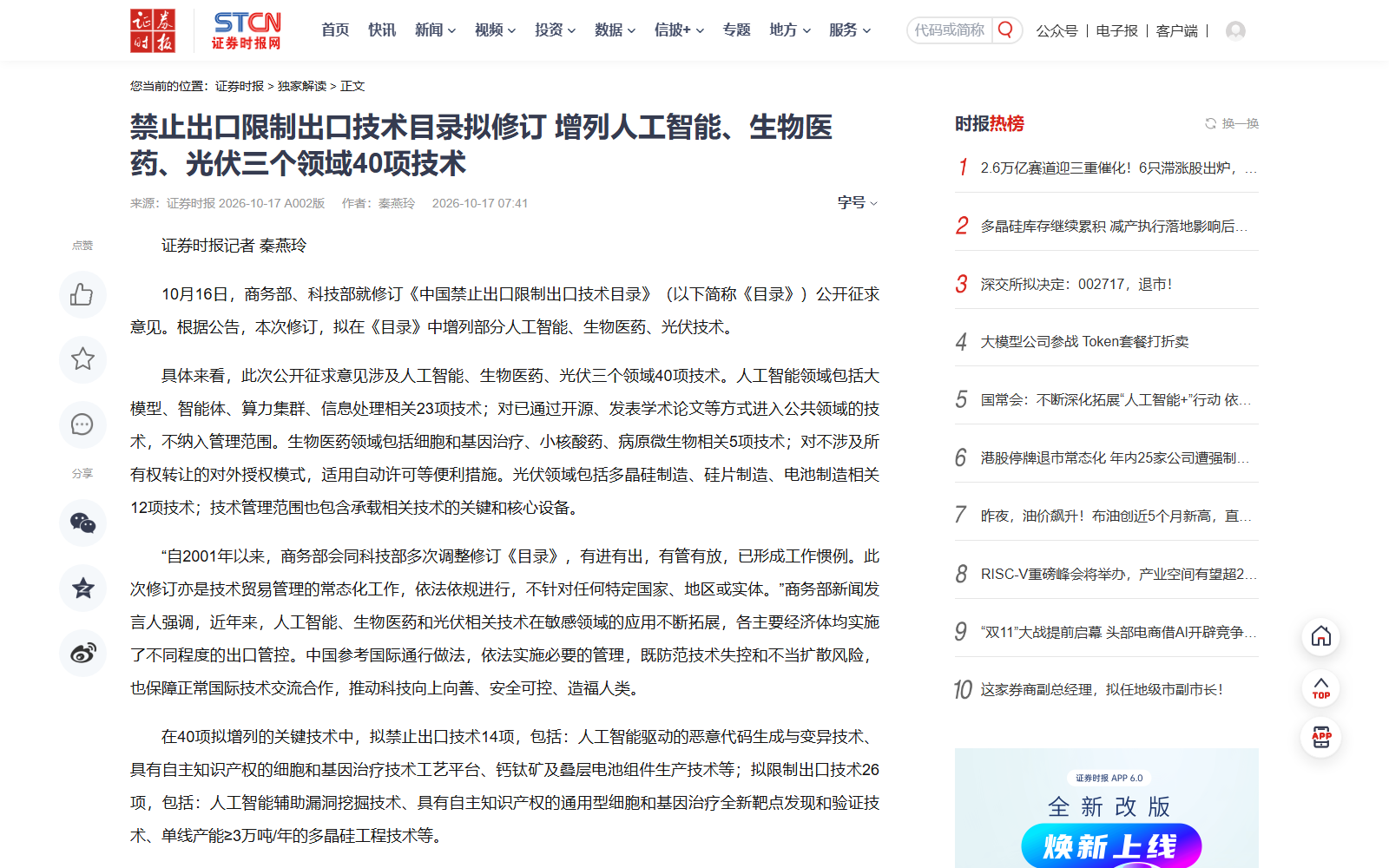Open hot item 港股停牌退市常态化
The height and width of the screenshot is (868, 1389).
(1116, 457)
